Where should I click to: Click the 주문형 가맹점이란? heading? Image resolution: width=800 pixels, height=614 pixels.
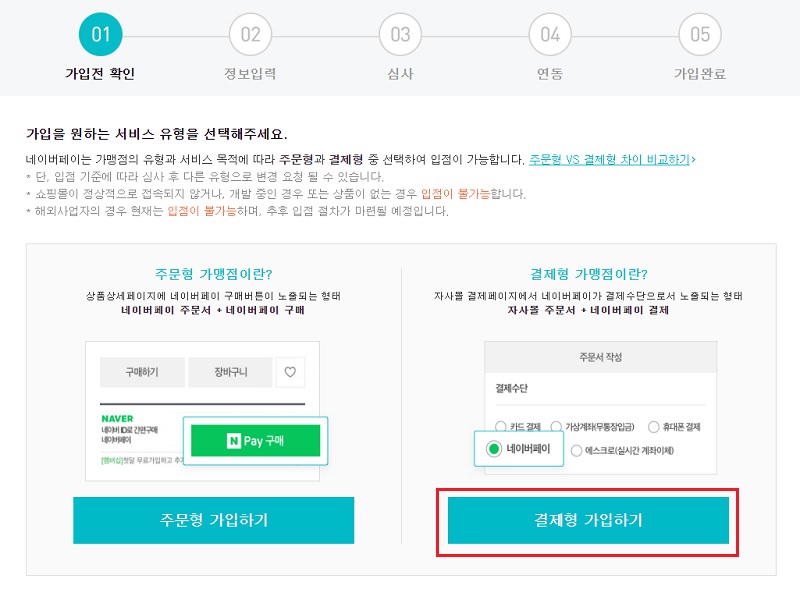click(x=213, y=274)
